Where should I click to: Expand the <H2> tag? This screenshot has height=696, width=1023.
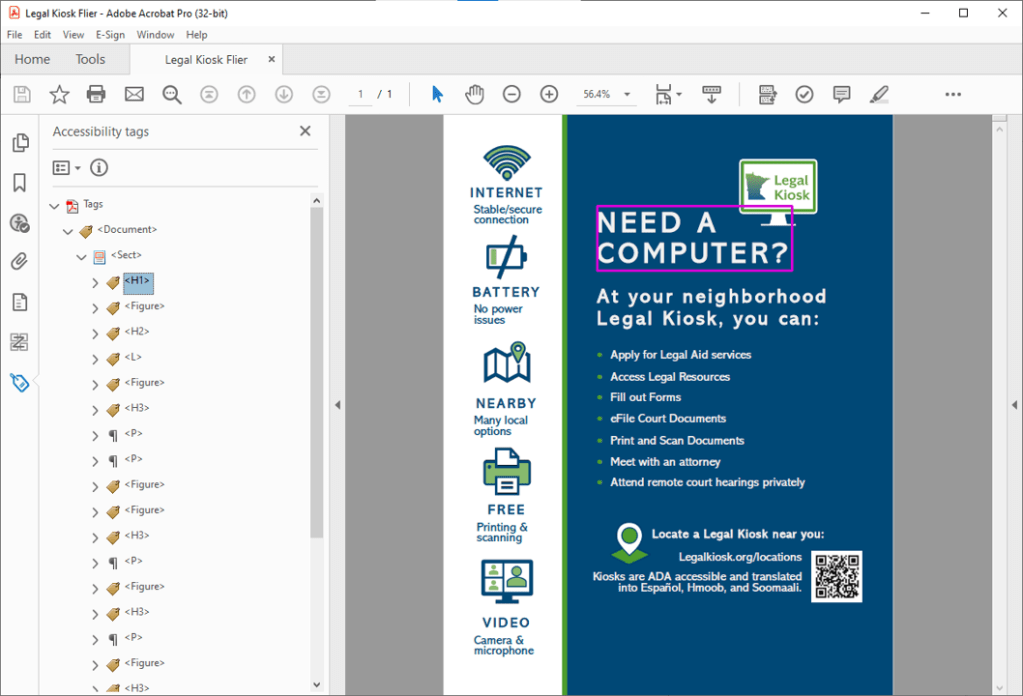96,331
